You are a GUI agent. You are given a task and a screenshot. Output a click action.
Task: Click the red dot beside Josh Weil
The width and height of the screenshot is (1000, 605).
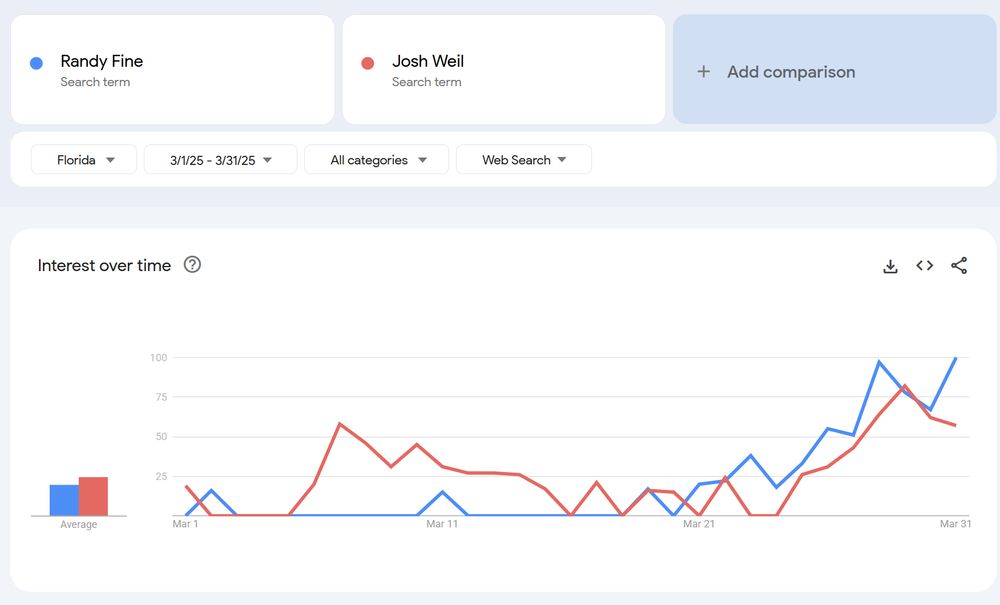tap(368, 63)
